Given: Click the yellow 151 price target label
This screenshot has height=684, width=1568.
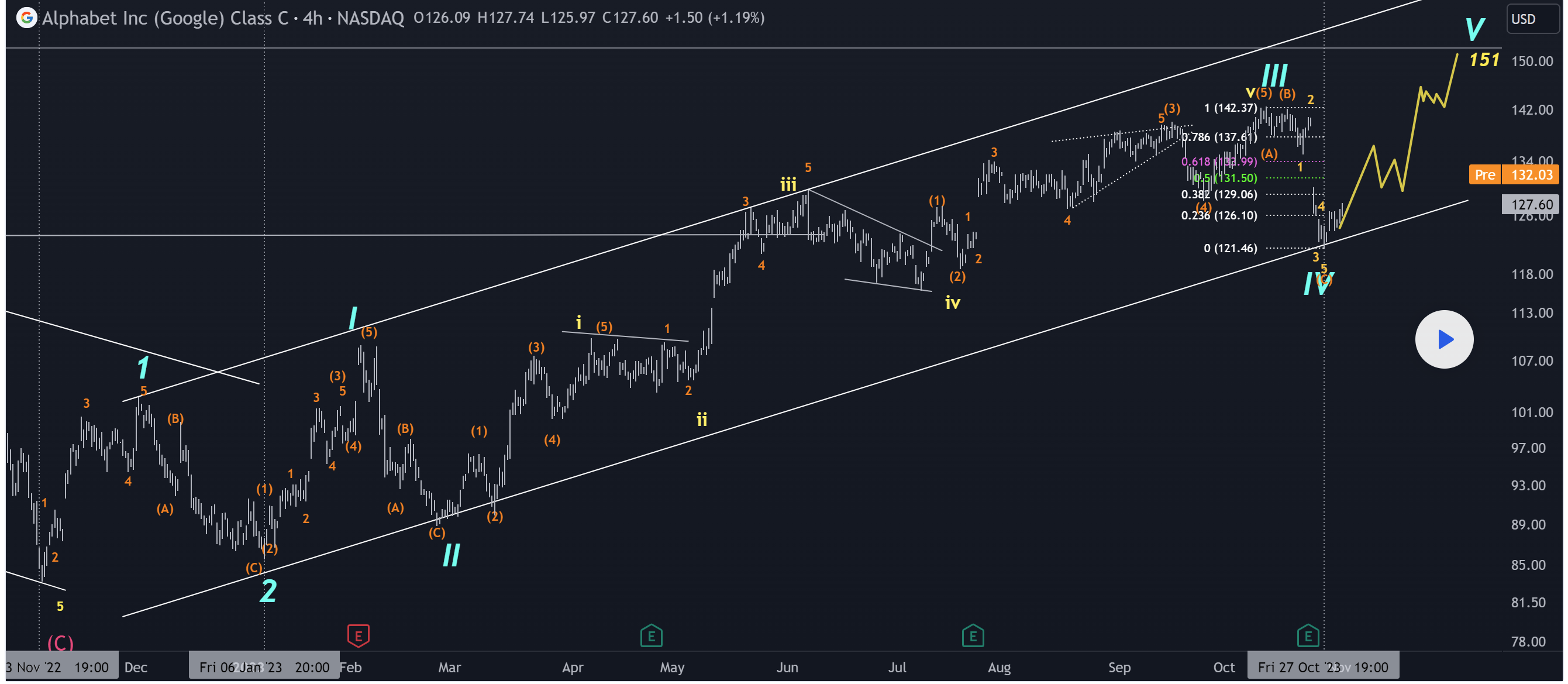Looking at the screenshot, I should [1483, 60].
